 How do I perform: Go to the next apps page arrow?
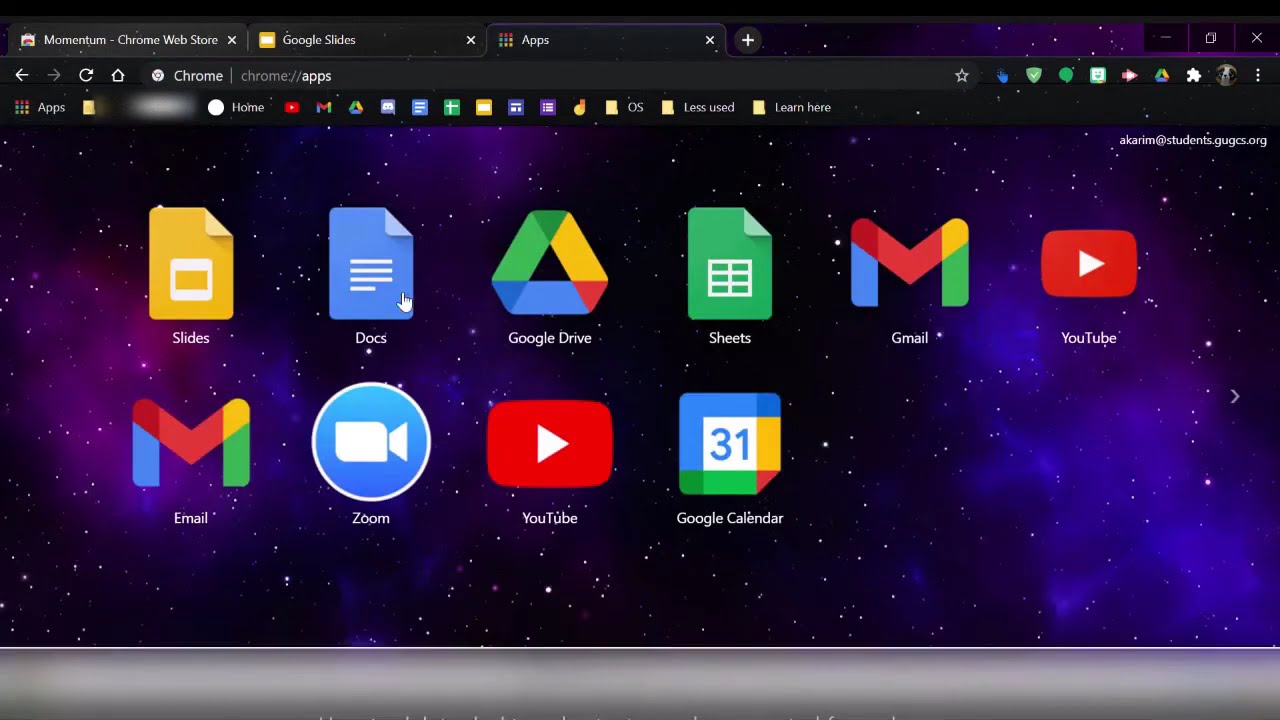click(x=1235, y=397)
